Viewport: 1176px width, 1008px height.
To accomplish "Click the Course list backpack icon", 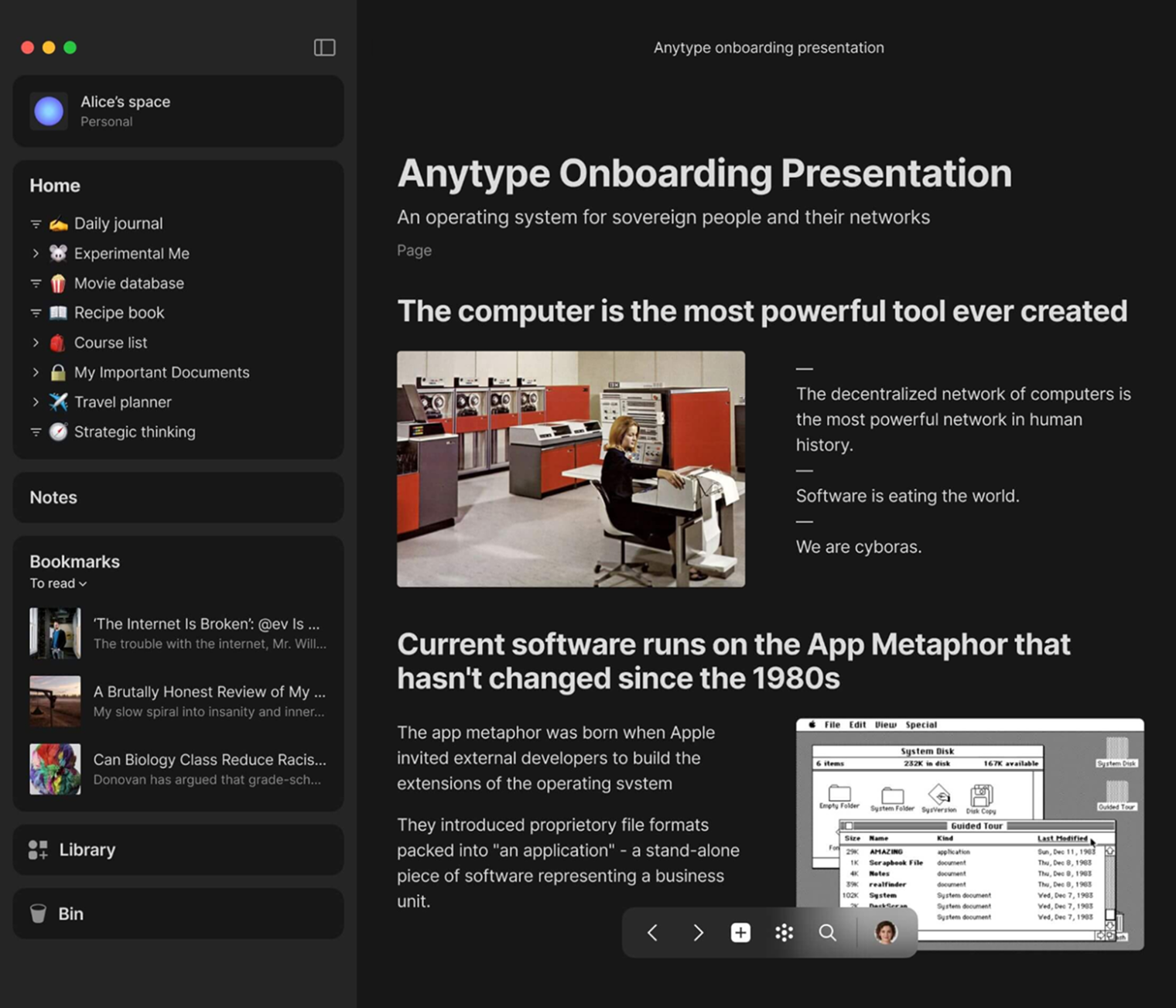I will 58,343.
